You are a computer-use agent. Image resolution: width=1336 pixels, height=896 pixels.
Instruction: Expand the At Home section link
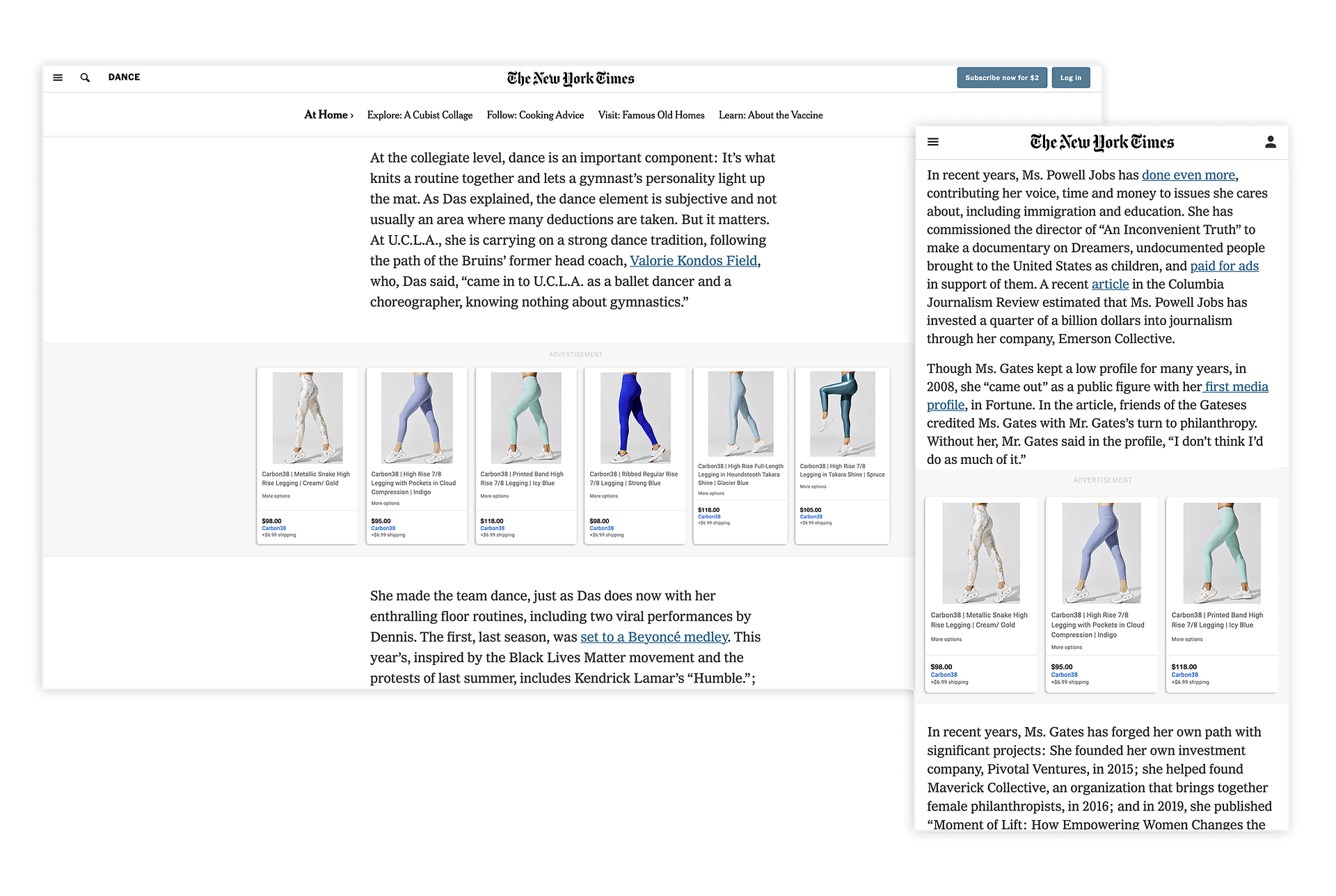[328, 115]
